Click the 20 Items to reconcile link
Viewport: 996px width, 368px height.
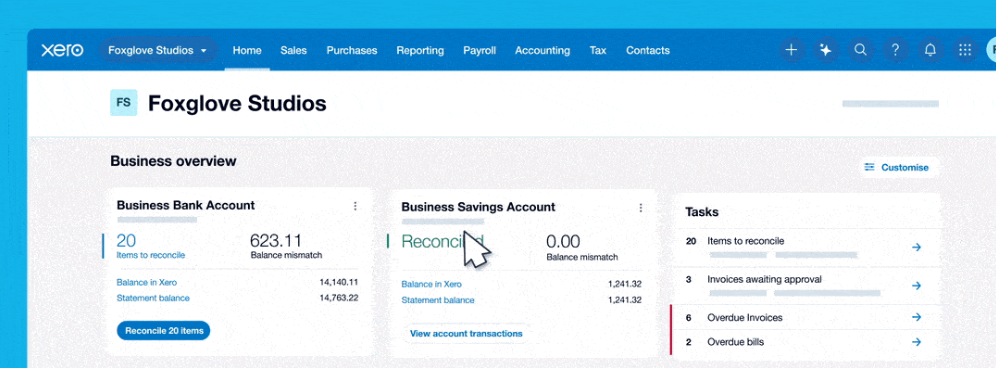(151, 246)
